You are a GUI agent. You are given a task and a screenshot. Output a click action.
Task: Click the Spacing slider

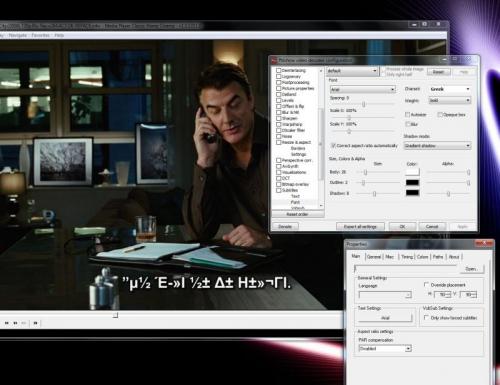pyautogui.click(x=364, y=104)
